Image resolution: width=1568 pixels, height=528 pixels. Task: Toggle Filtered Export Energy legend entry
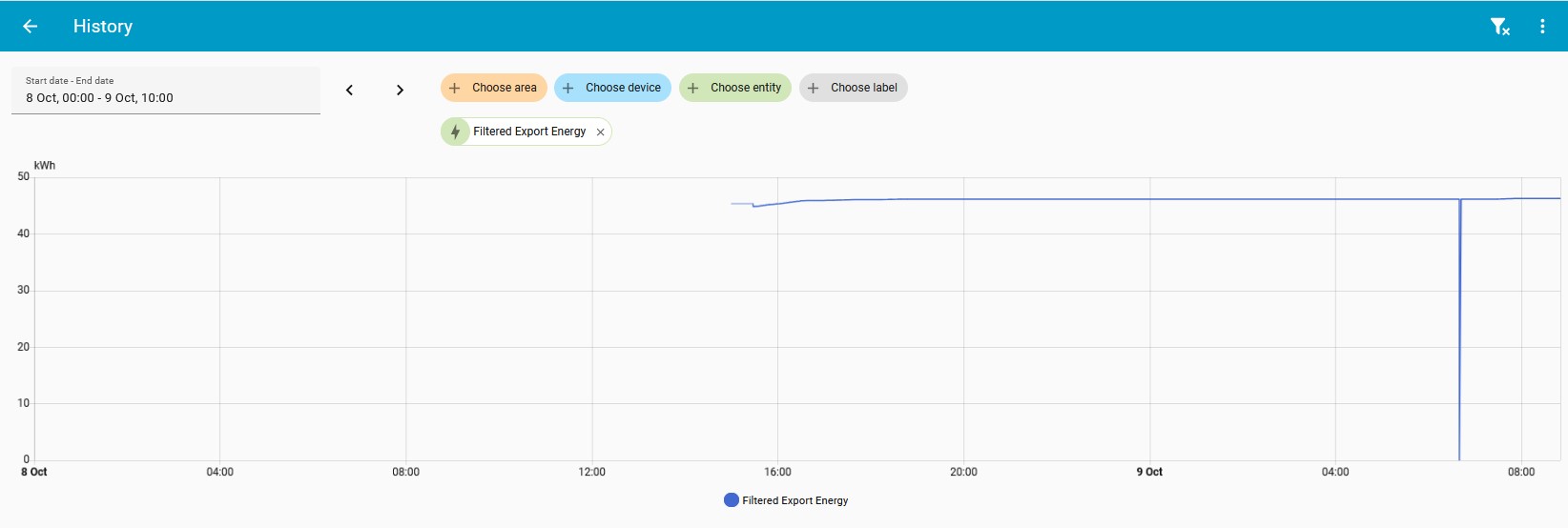point(786,500)
